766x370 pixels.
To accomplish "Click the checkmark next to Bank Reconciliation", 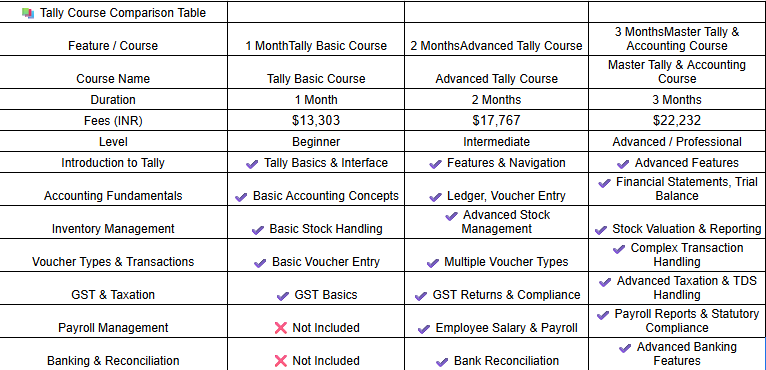I will [x=442, y=362].
